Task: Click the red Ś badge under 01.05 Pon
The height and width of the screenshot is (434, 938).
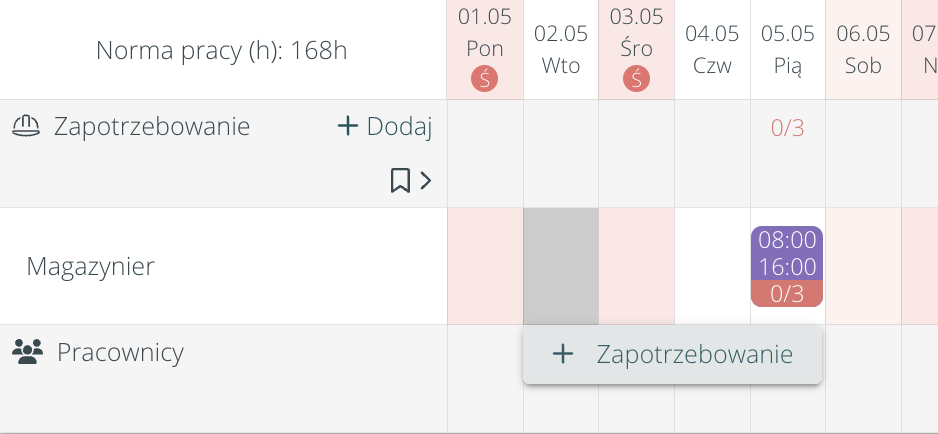Action: pos(485,78)
